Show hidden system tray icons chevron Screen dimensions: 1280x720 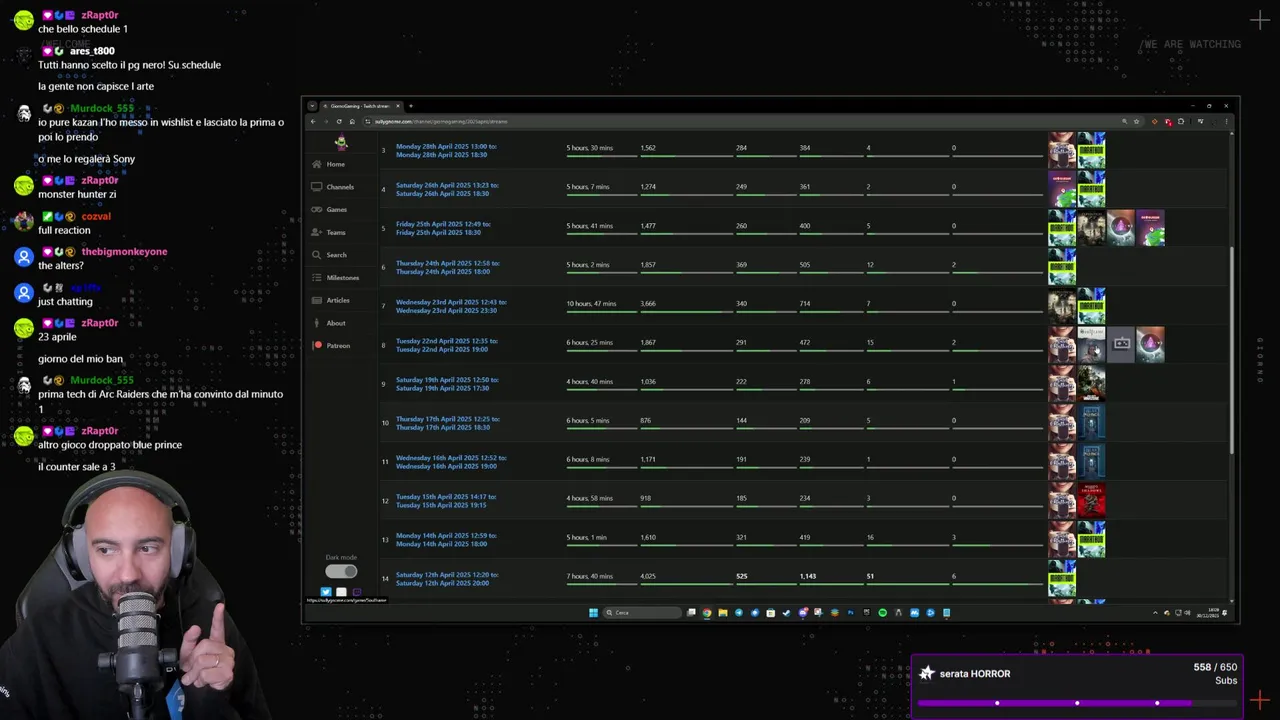tap(1155, 612)
